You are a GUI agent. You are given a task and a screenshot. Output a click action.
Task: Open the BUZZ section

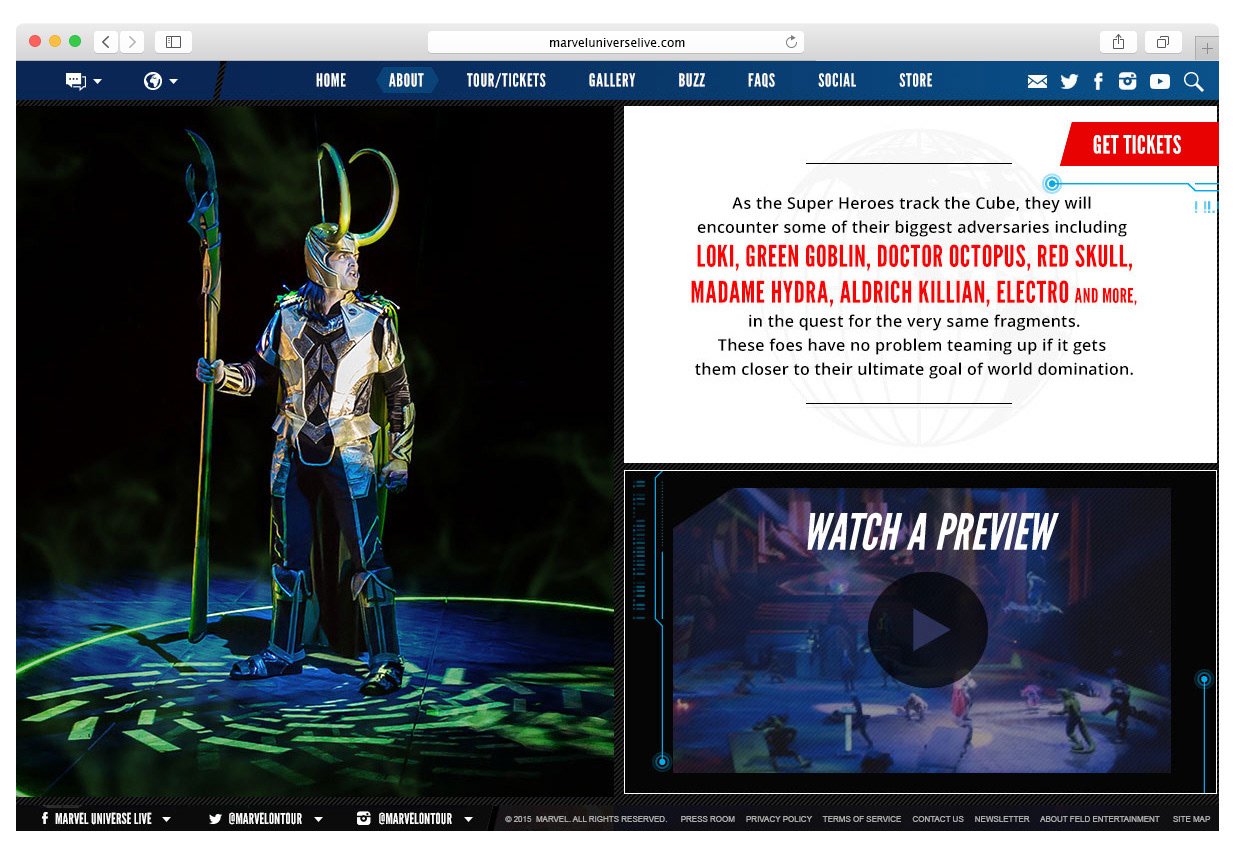click(x=692, y=81)
